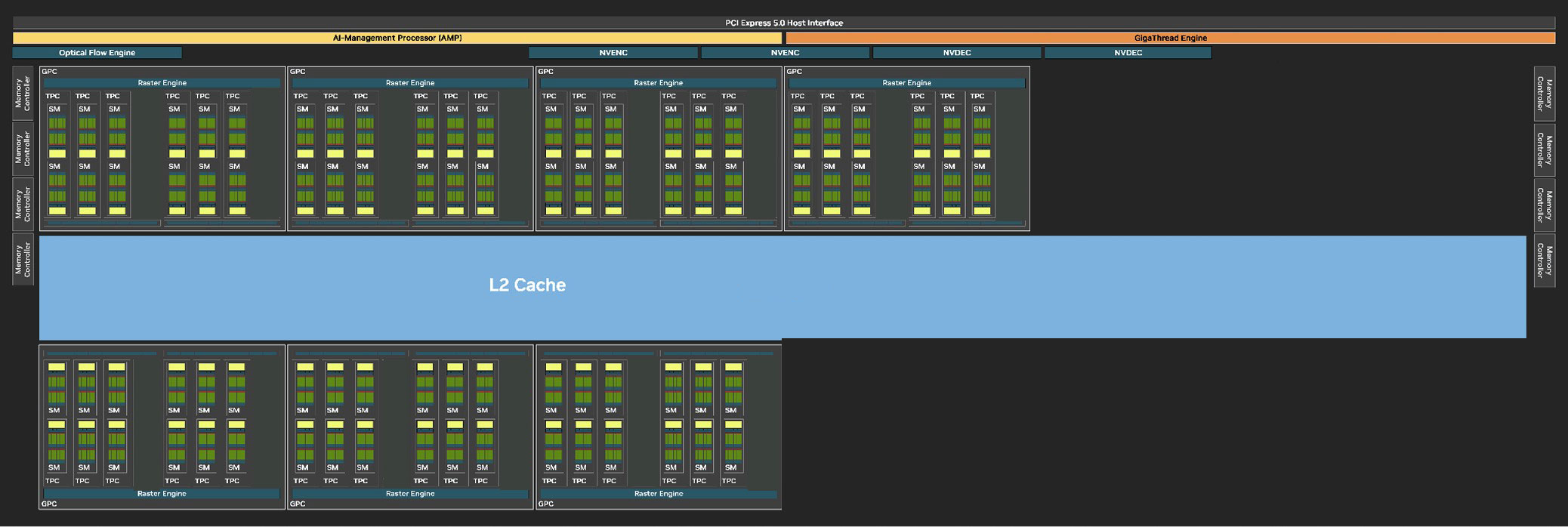This screenshot has width=1568, height=527.
Task: Select Raster Engine in the bottom-left GPC
Action: (x=162, y=494)
